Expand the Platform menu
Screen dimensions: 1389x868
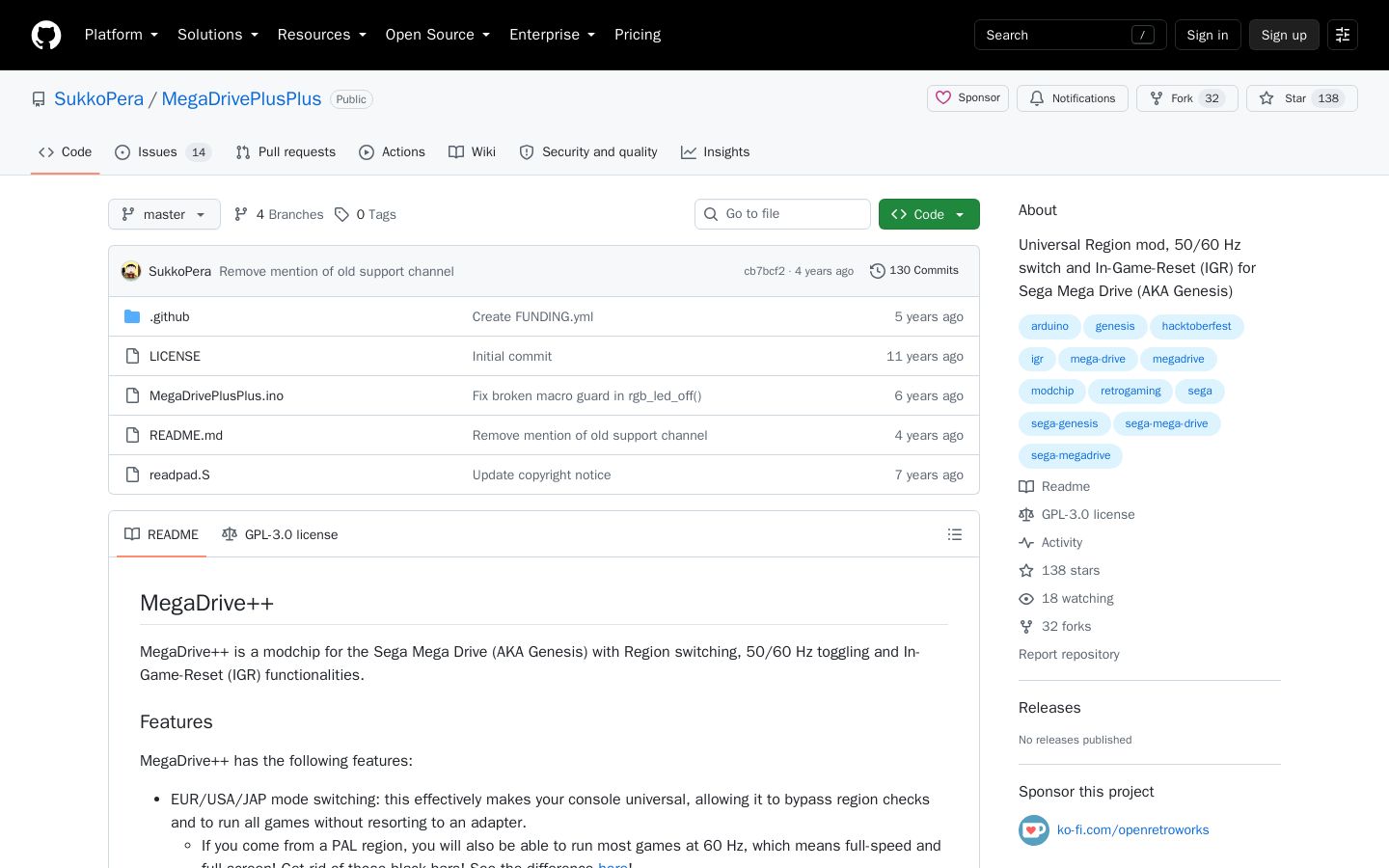pos(122,35)
